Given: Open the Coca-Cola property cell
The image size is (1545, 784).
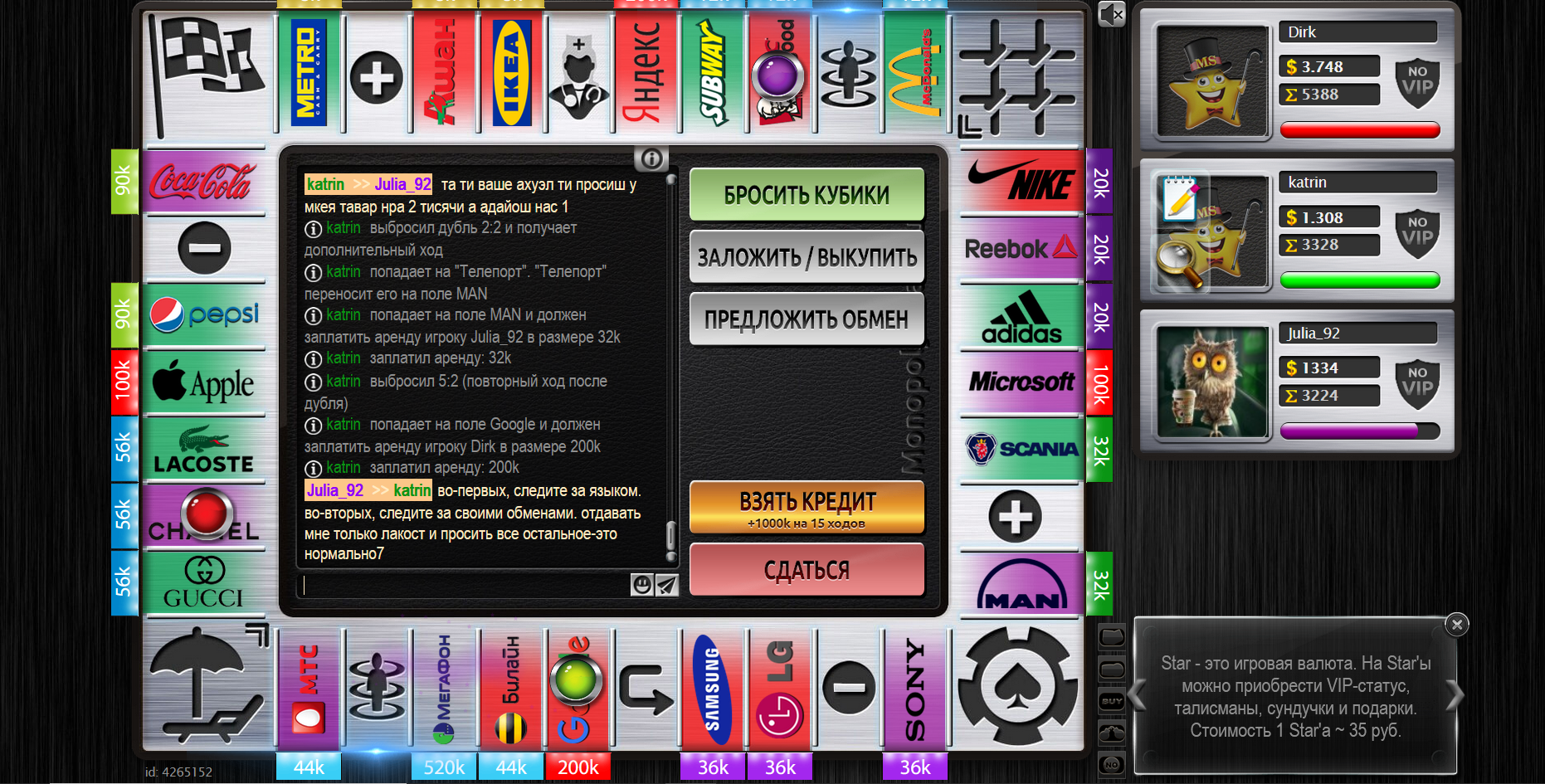Looking at the screenshot, I should tap(204, 181).
